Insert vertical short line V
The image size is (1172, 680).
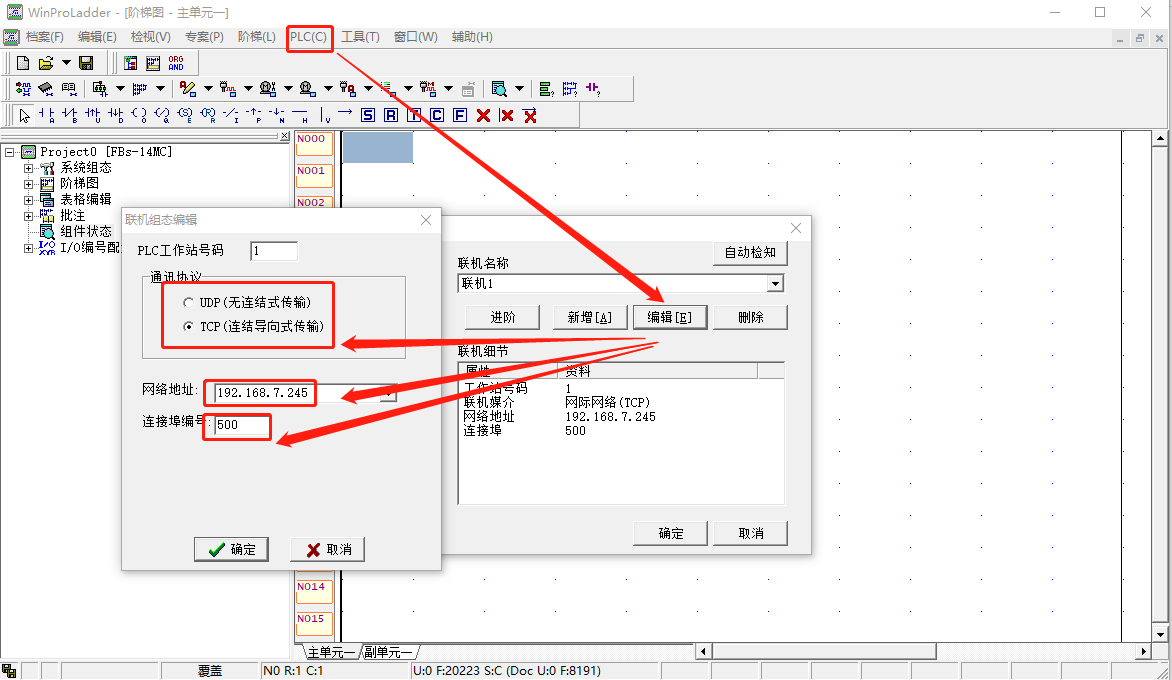click(x=324, y=115)
